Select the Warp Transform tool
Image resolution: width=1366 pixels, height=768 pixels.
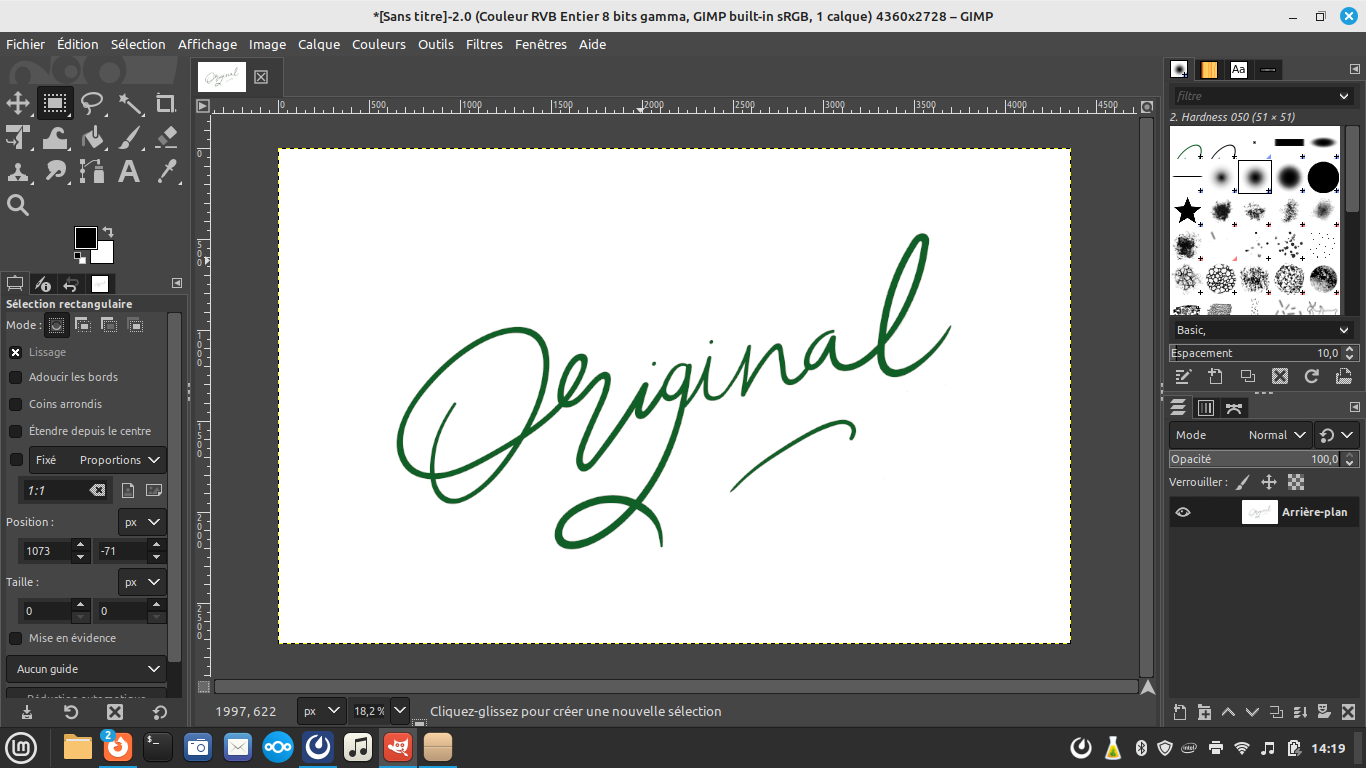pyautogui.click(x=55, y=137)
